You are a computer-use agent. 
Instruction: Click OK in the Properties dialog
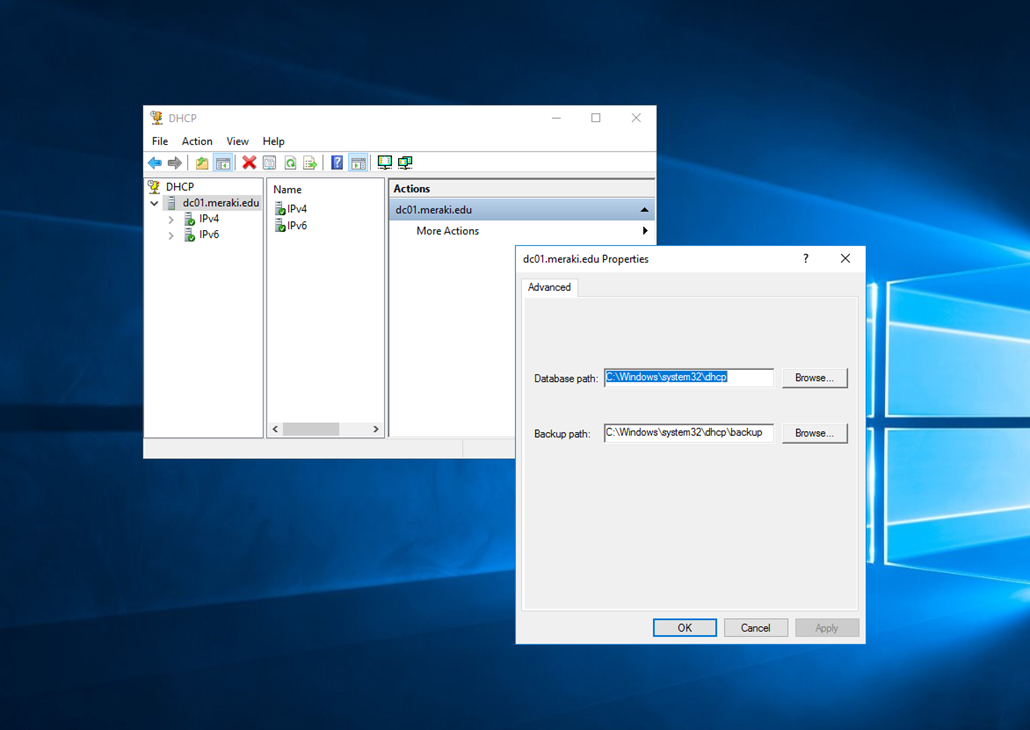click(x=684, y=627)
